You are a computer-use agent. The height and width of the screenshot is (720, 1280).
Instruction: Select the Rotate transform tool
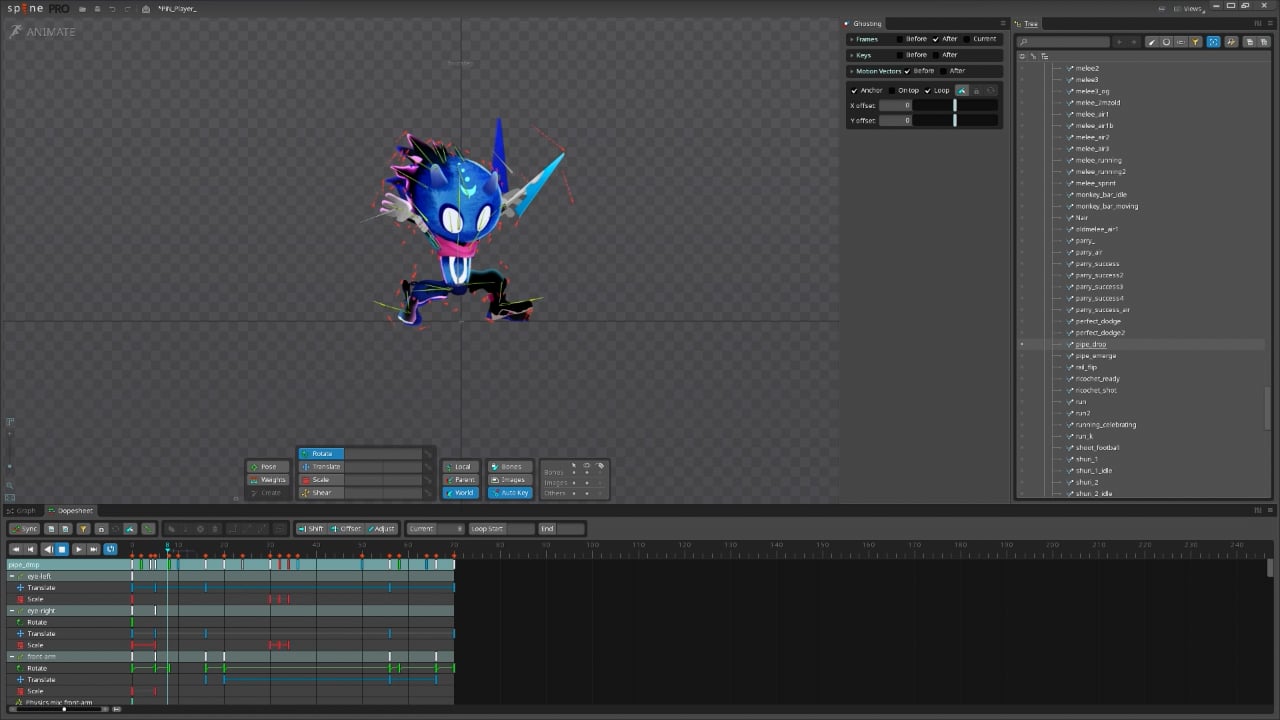(x=321, y=454)
